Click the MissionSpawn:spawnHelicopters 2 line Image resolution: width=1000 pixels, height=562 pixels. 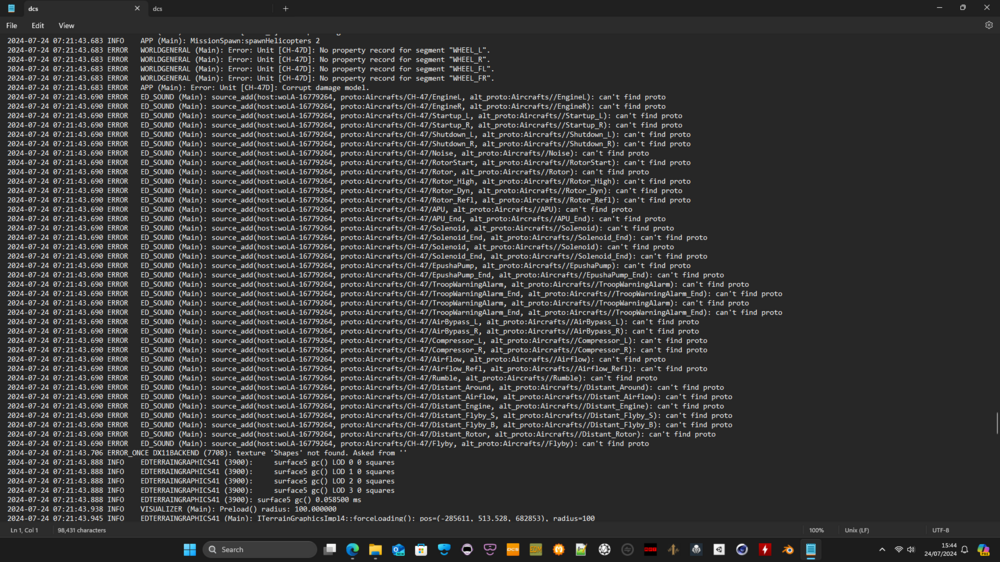(163, 41)
